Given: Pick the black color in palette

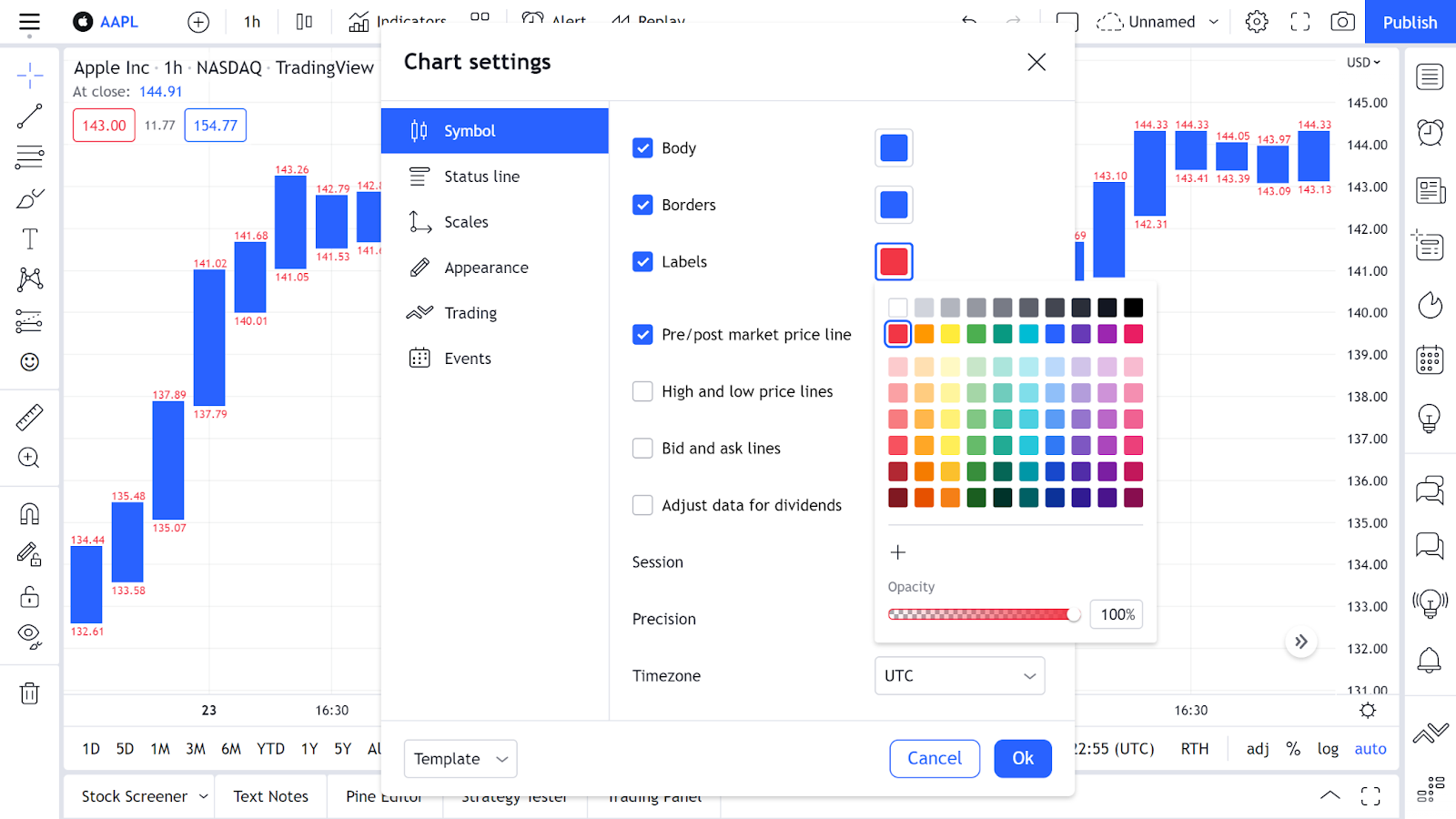Looking at the screenshot, I should [x=1133, y=308].
